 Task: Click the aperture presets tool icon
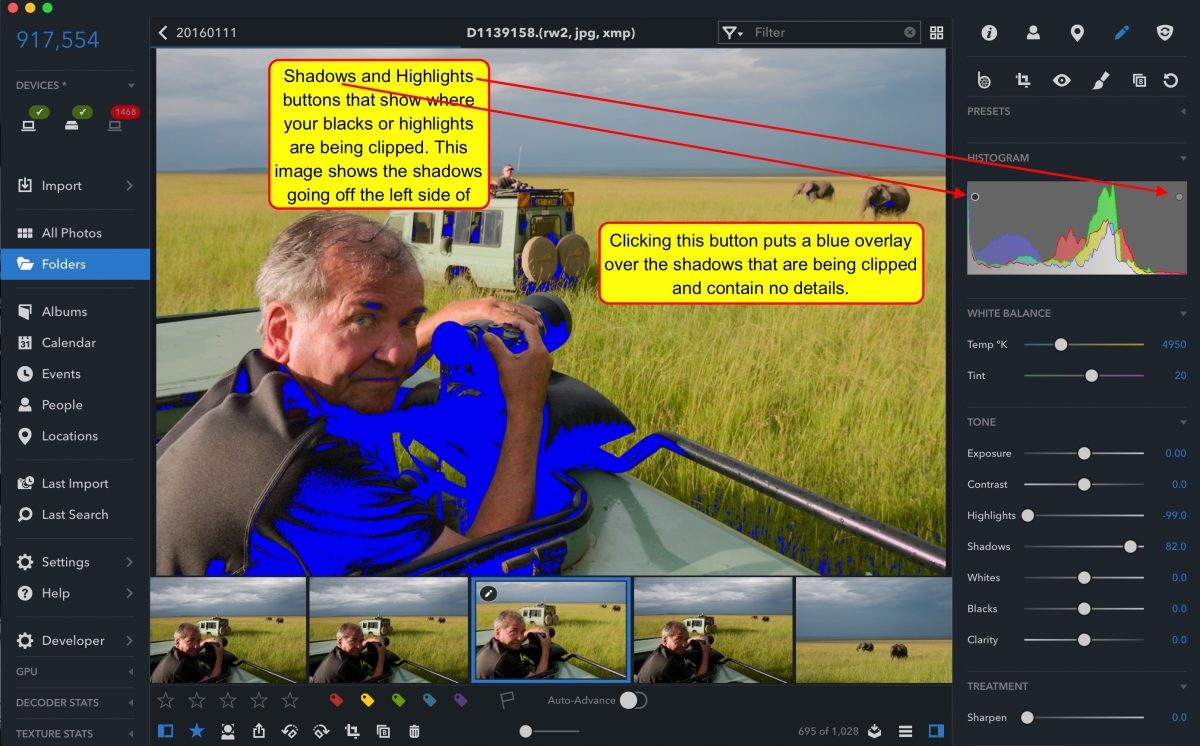pyautogui.click(x=984, y=80)
